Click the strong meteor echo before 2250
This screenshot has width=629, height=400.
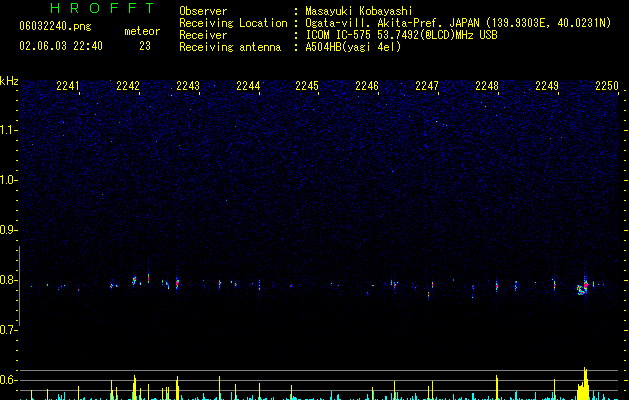[583, 286]
